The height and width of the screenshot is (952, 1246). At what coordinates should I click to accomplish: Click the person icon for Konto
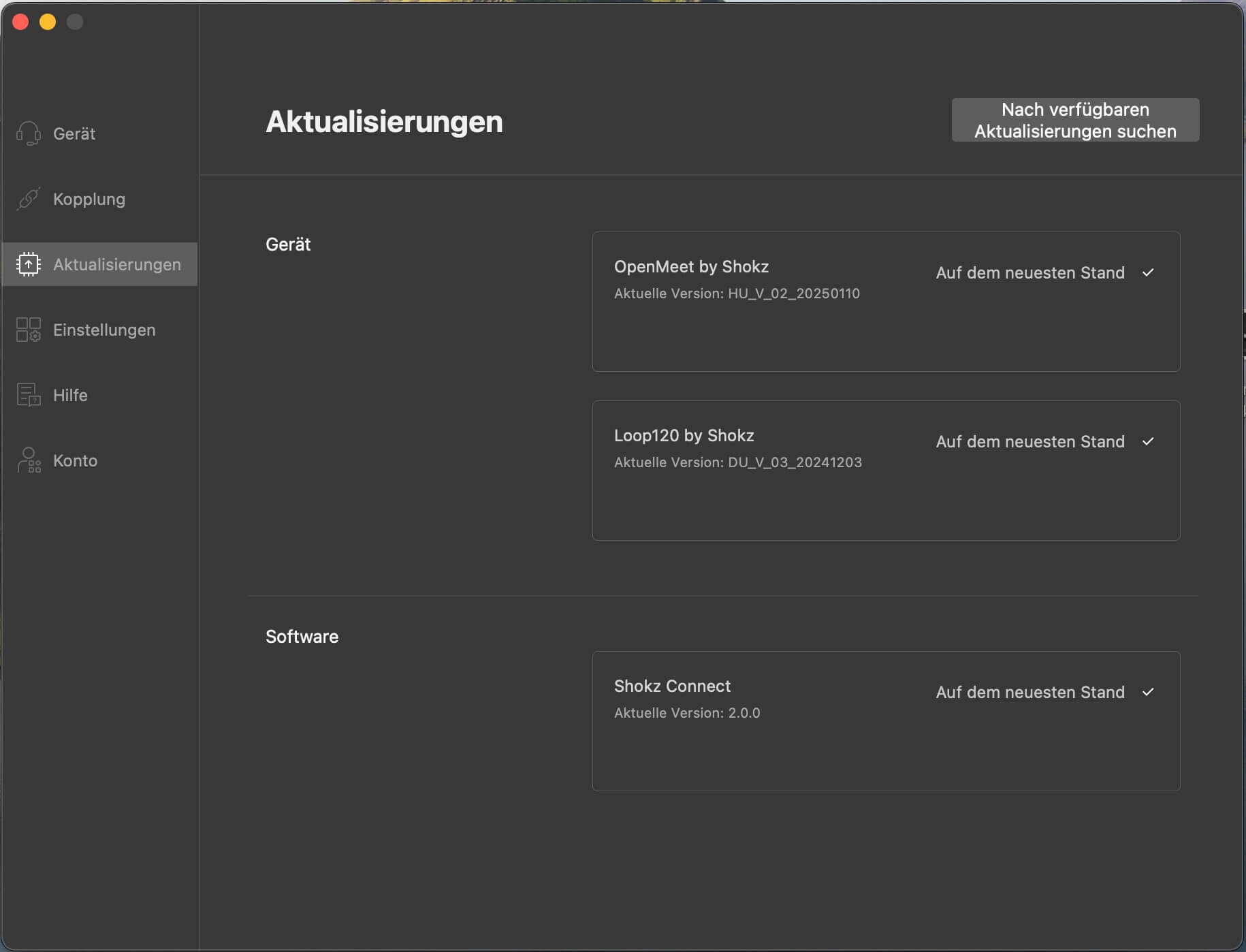tap(29, 460)
